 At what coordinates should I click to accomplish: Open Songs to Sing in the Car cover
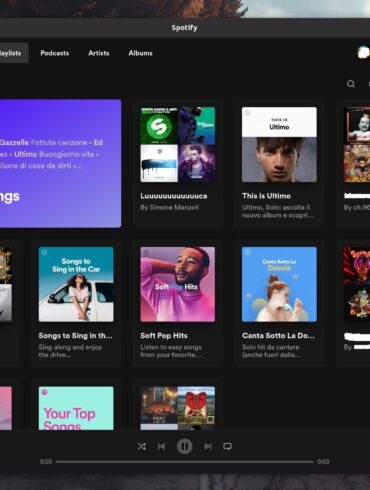[76, 284]
